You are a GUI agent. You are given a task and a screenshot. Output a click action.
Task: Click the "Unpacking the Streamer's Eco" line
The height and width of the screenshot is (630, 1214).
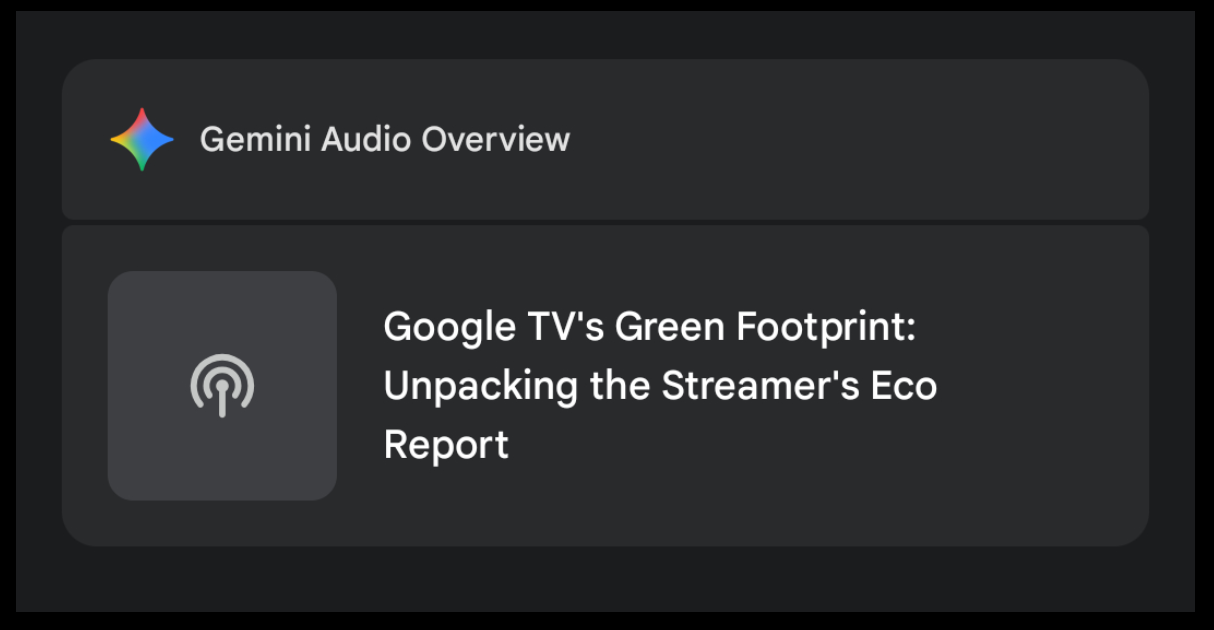click(x=660, y=386)
